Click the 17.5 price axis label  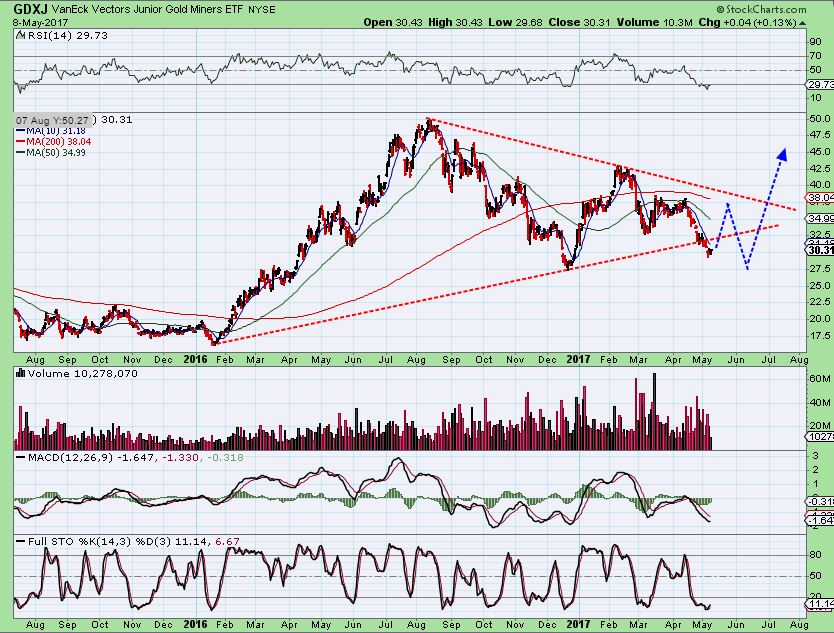tap(819, 335)
